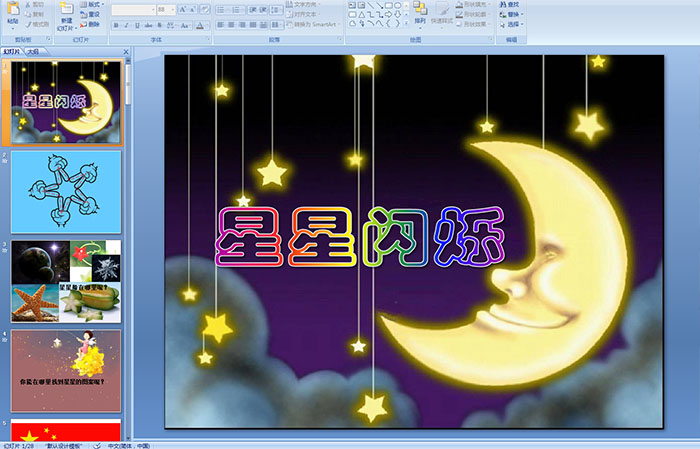
Task: Open Find (查找) with the binoculars icon
Action: [509, 4]
